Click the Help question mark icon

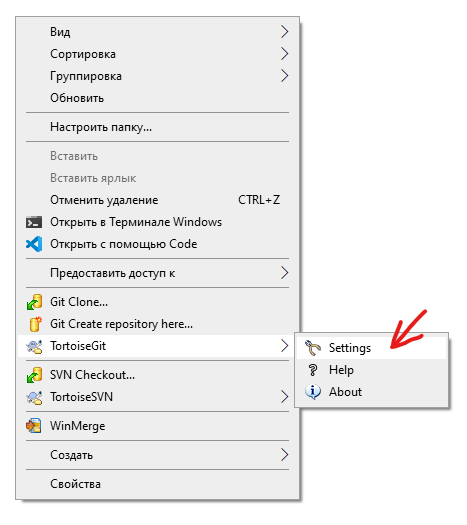[313, 370]
